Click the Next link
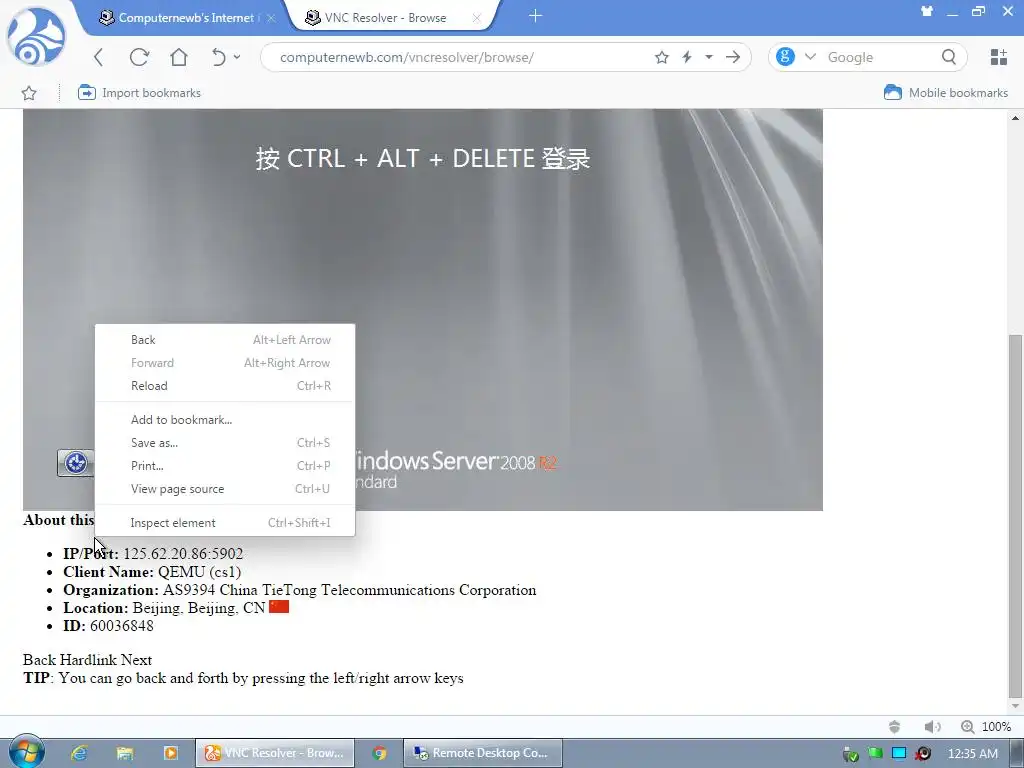Image resolution: width=1024 pixels, height=768 pixels. point(136,660)
